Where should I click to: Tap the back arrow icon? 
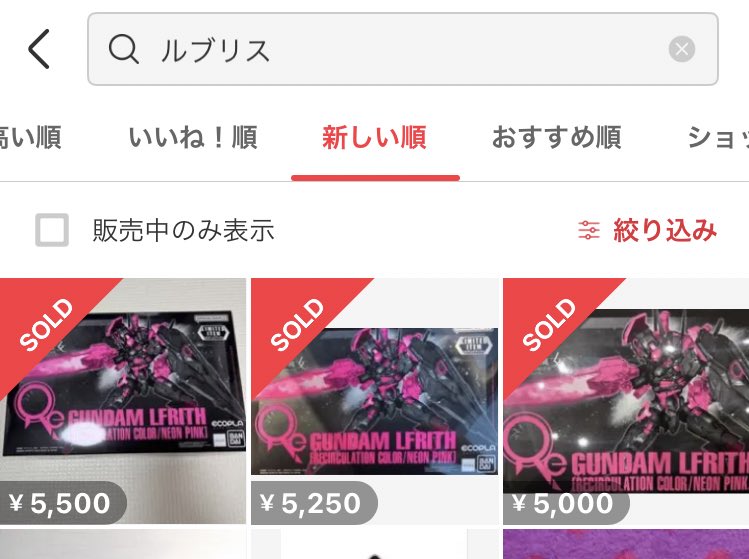coord(39,49)
